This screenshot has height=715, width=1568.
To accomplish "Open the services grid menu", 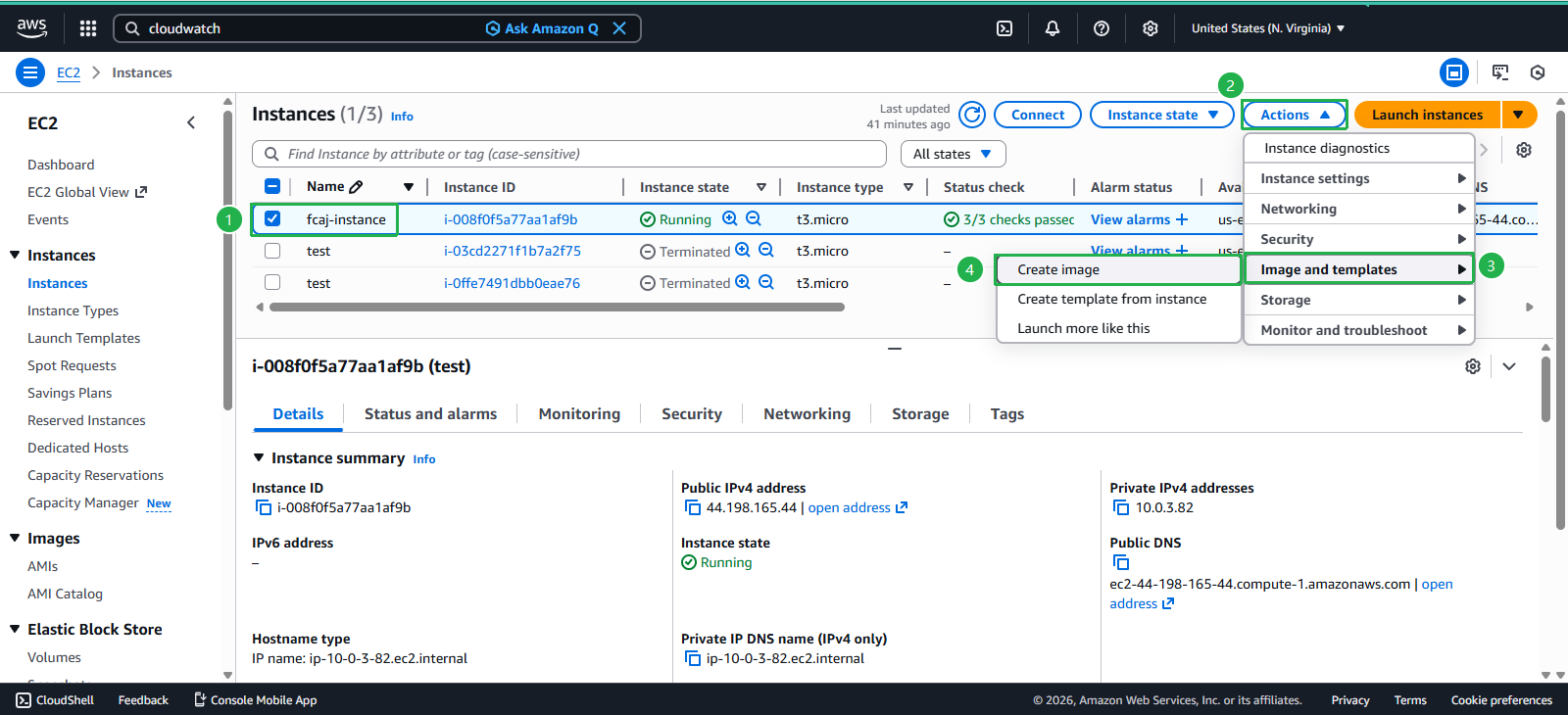I will pos(88,28).
